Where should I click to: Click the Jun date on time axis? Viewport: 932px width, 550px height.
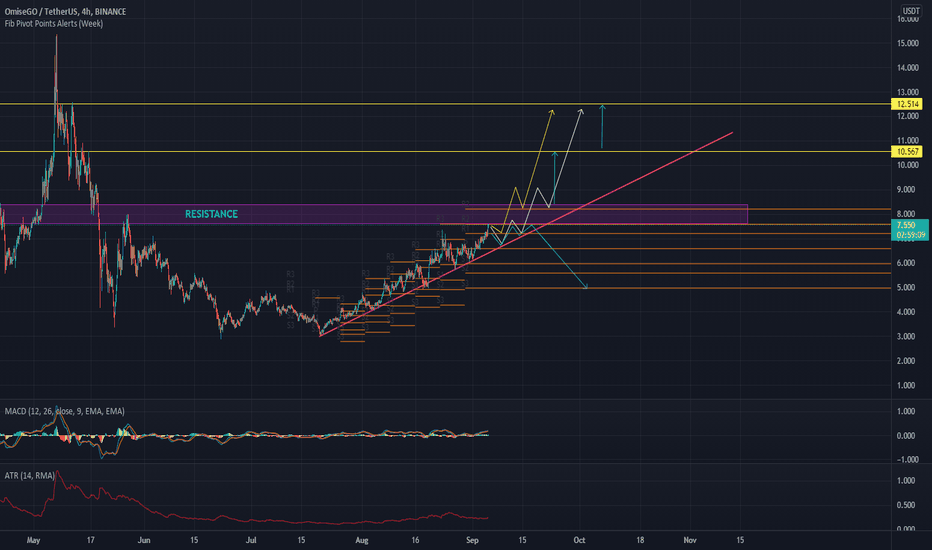144,540
